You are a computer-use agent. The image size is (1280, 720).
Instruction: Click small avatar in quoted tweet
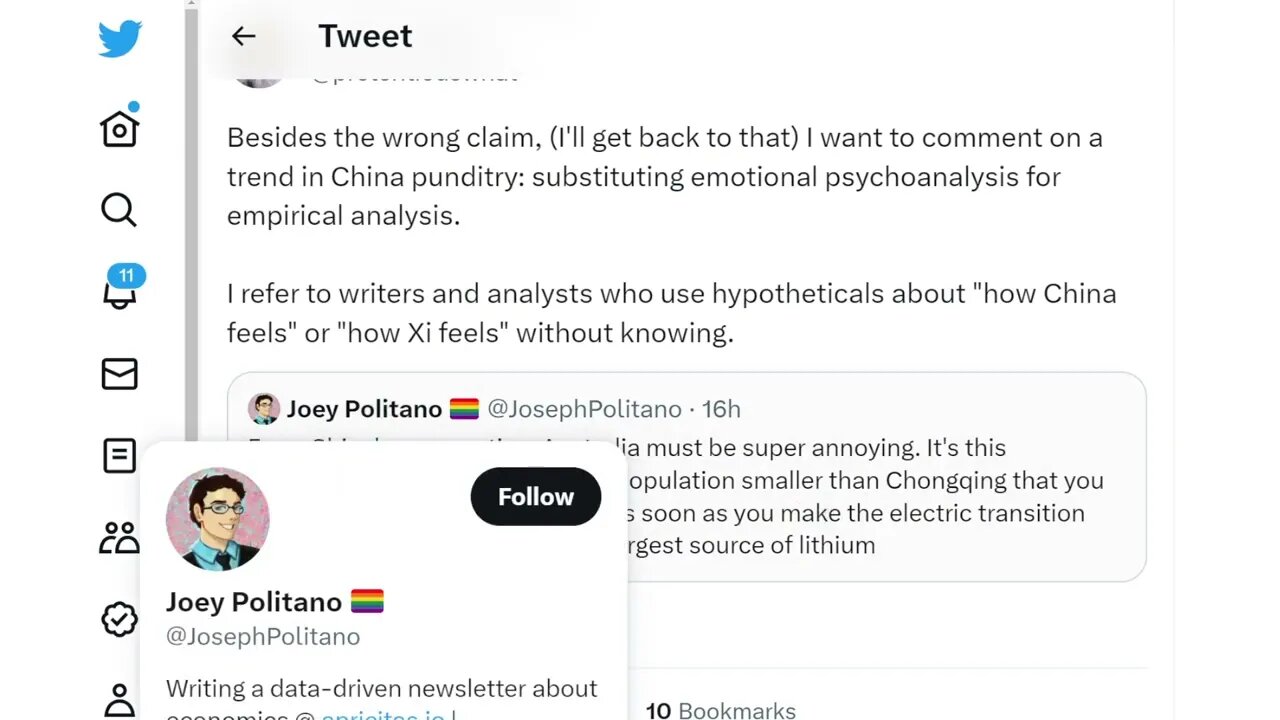point(264,409)
